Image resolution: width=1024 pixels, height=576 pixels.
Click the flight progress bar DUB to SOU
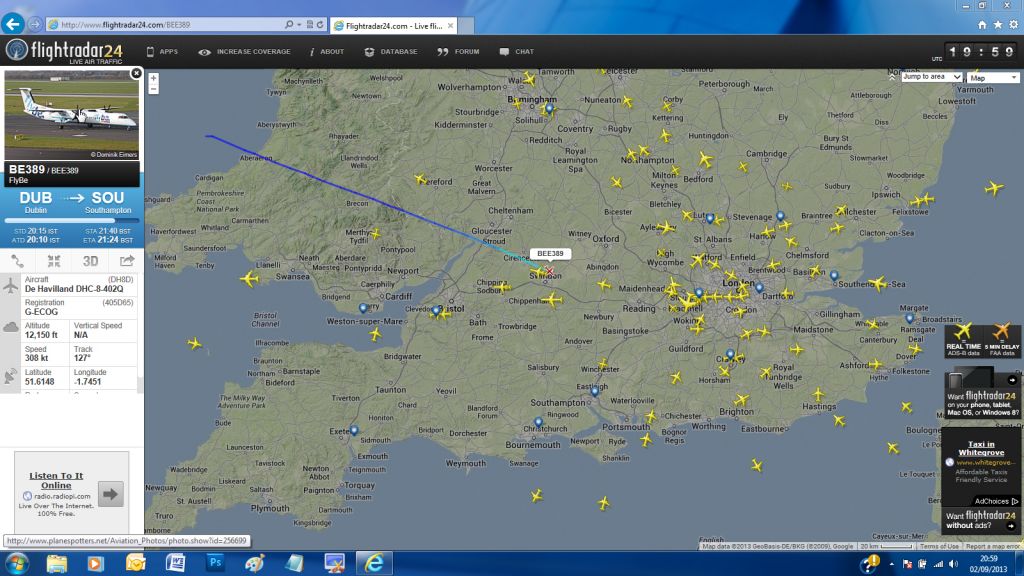[72, 221]
